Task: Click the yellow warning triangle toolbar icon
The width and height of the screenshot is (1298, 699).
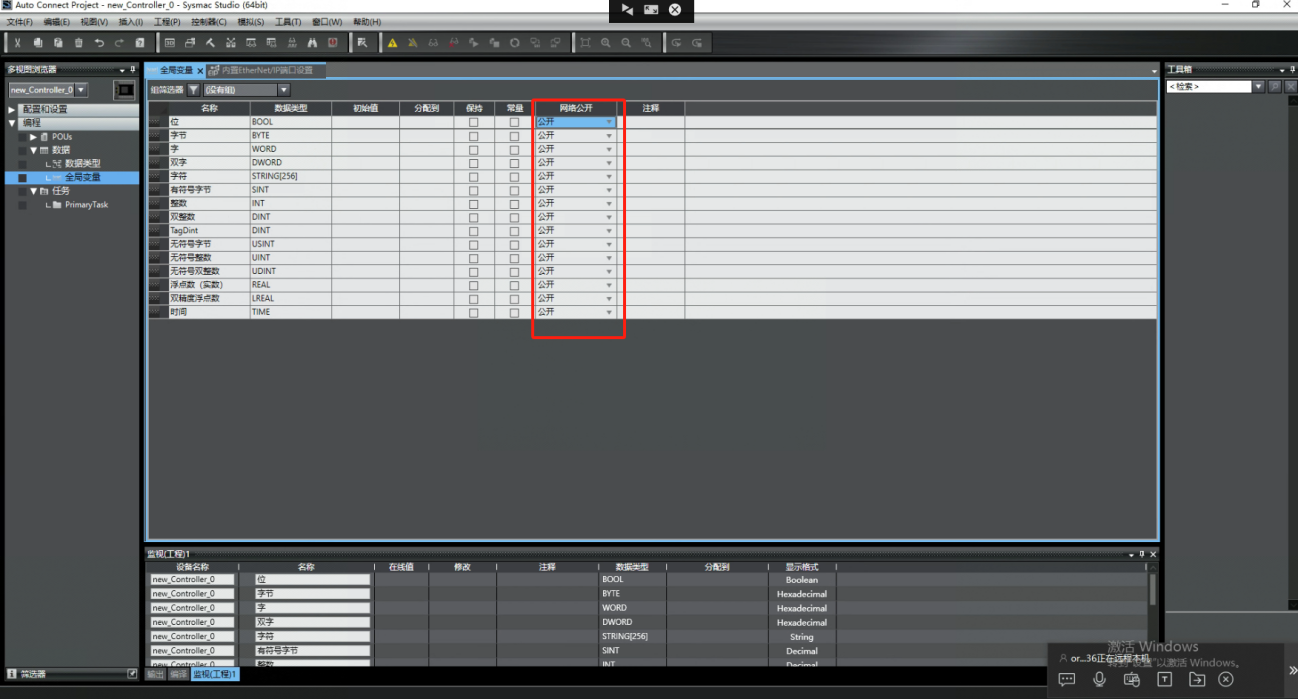Action: (x=392, y=43)
